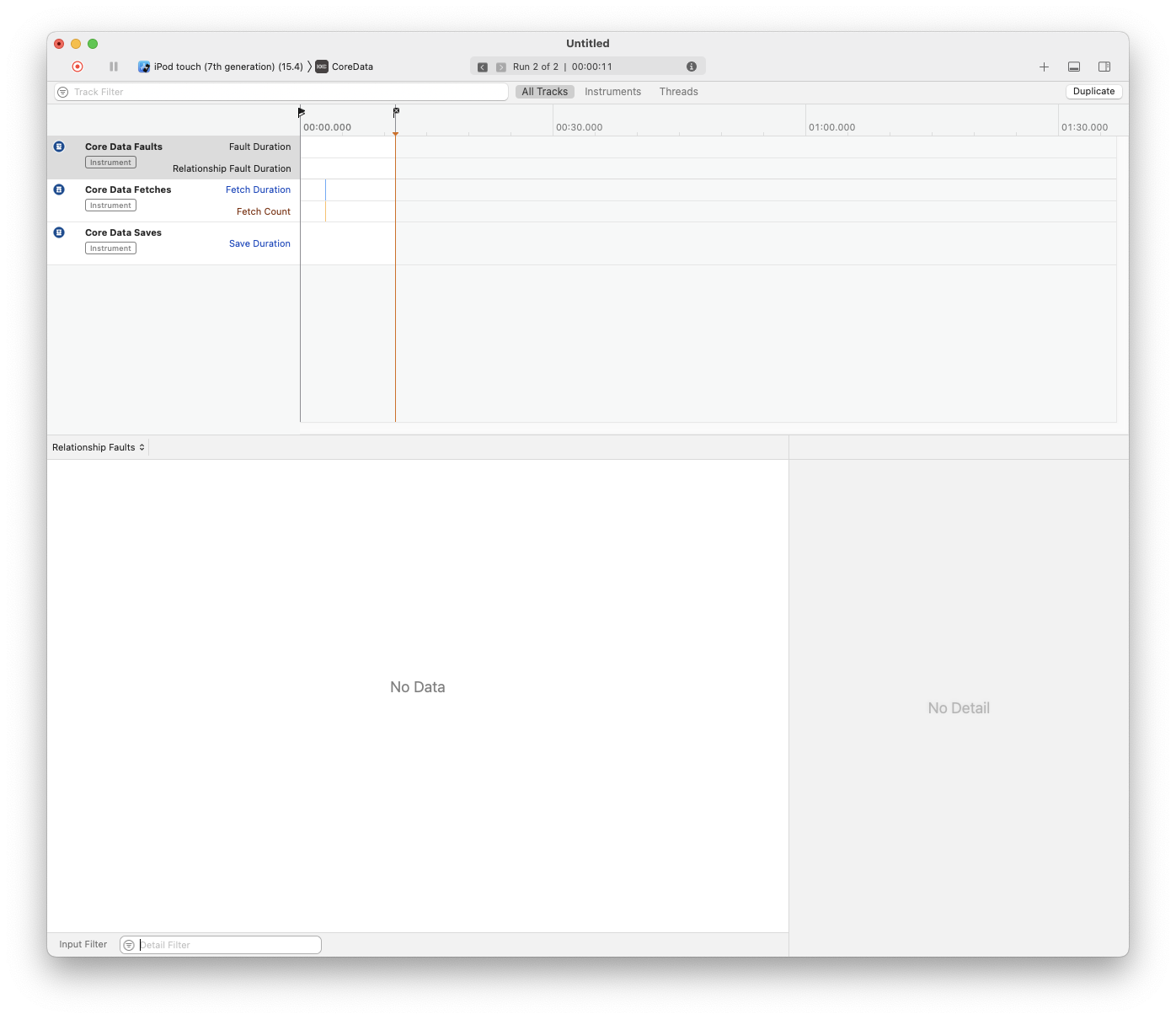Go to previous run arrow
The image size is (1176, 1019).
click(x=483, y=67)
